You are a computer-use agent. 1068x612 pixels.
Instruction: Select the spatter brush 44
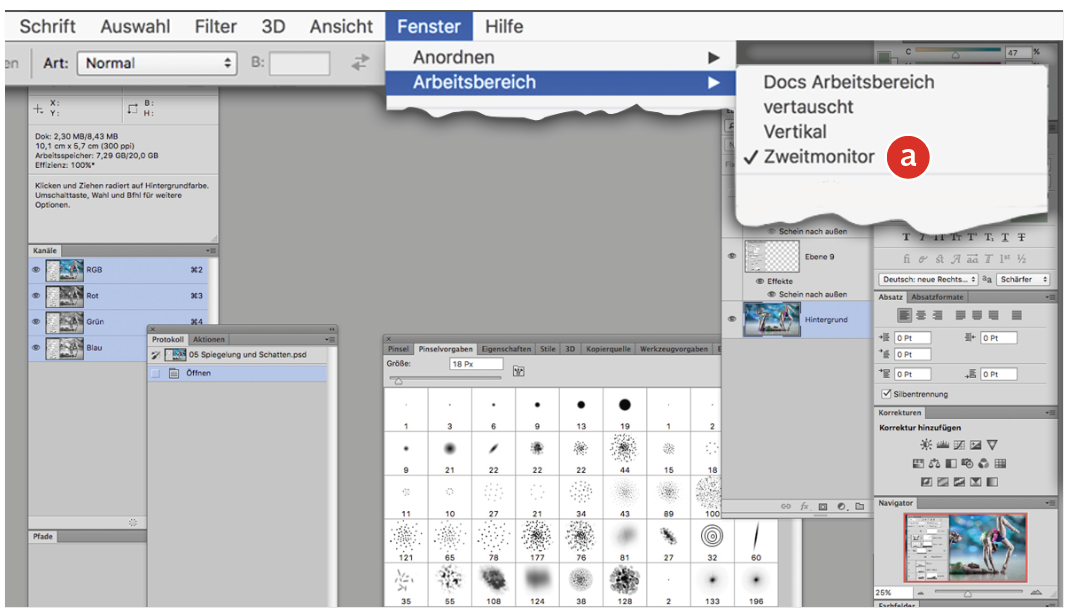pyautogui.click(x=624, y=453)
